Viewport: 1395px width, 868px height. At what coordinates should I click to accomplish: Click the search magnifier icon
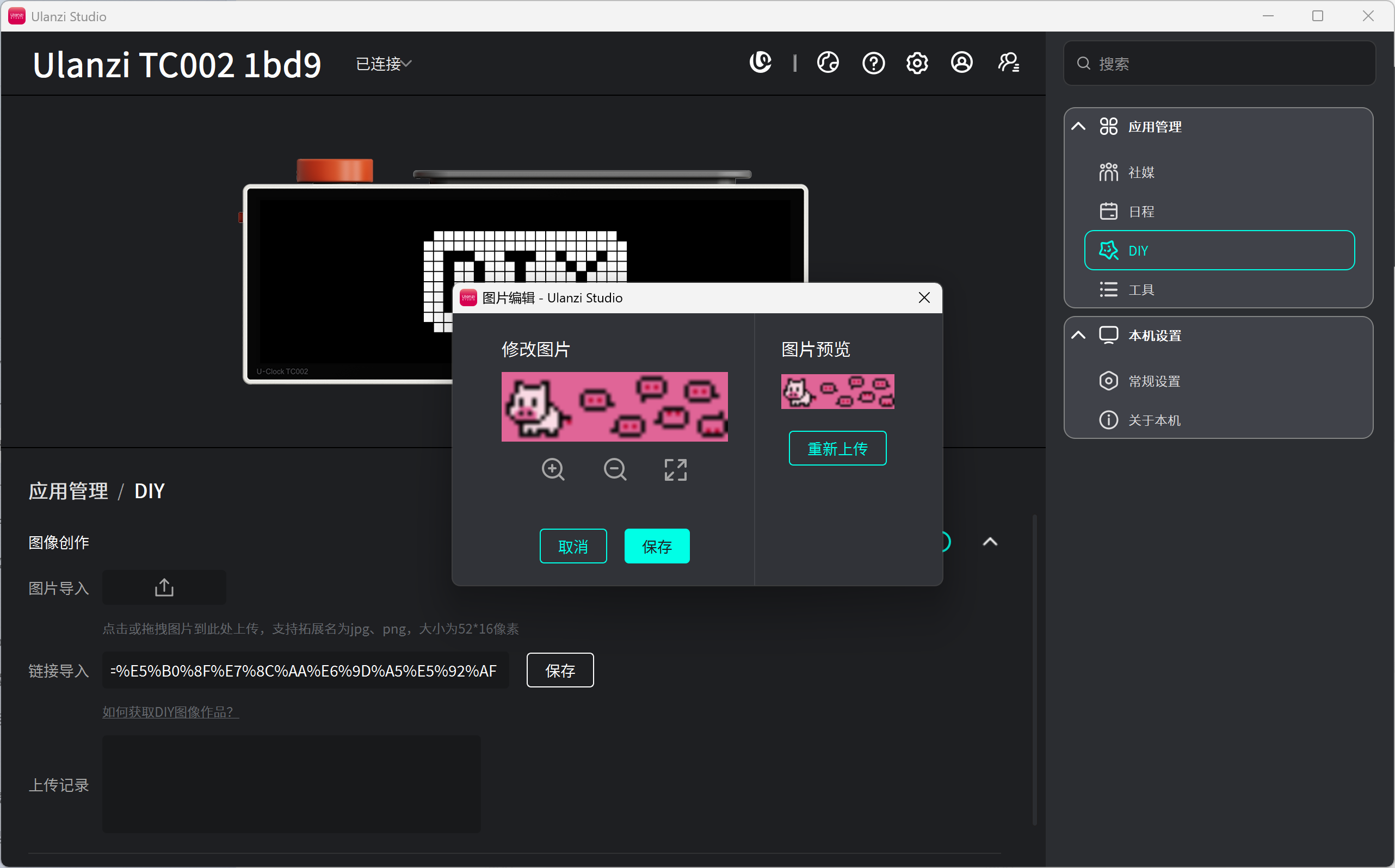[1083, 64]
